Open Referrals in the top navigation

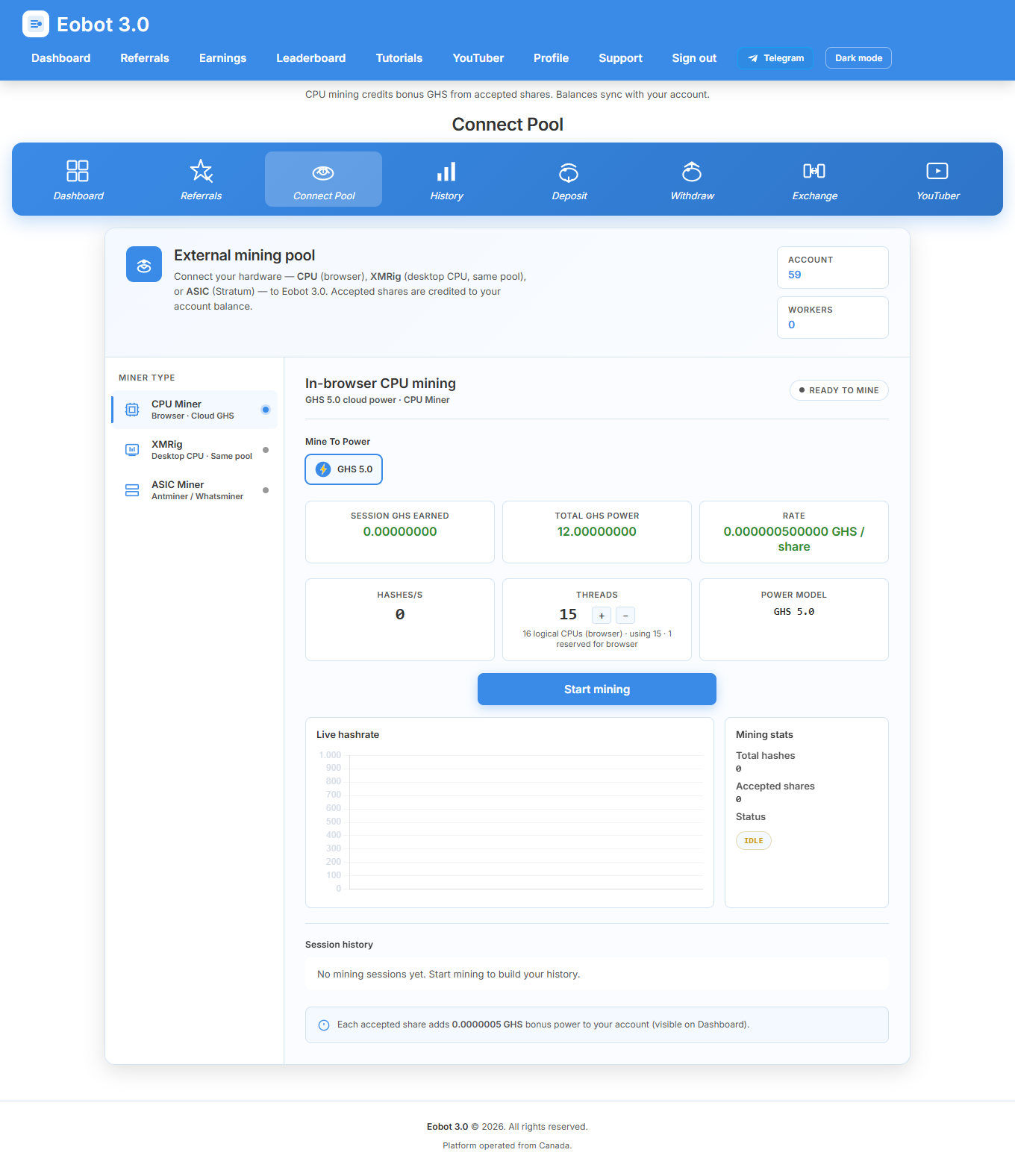coord(145,58)
